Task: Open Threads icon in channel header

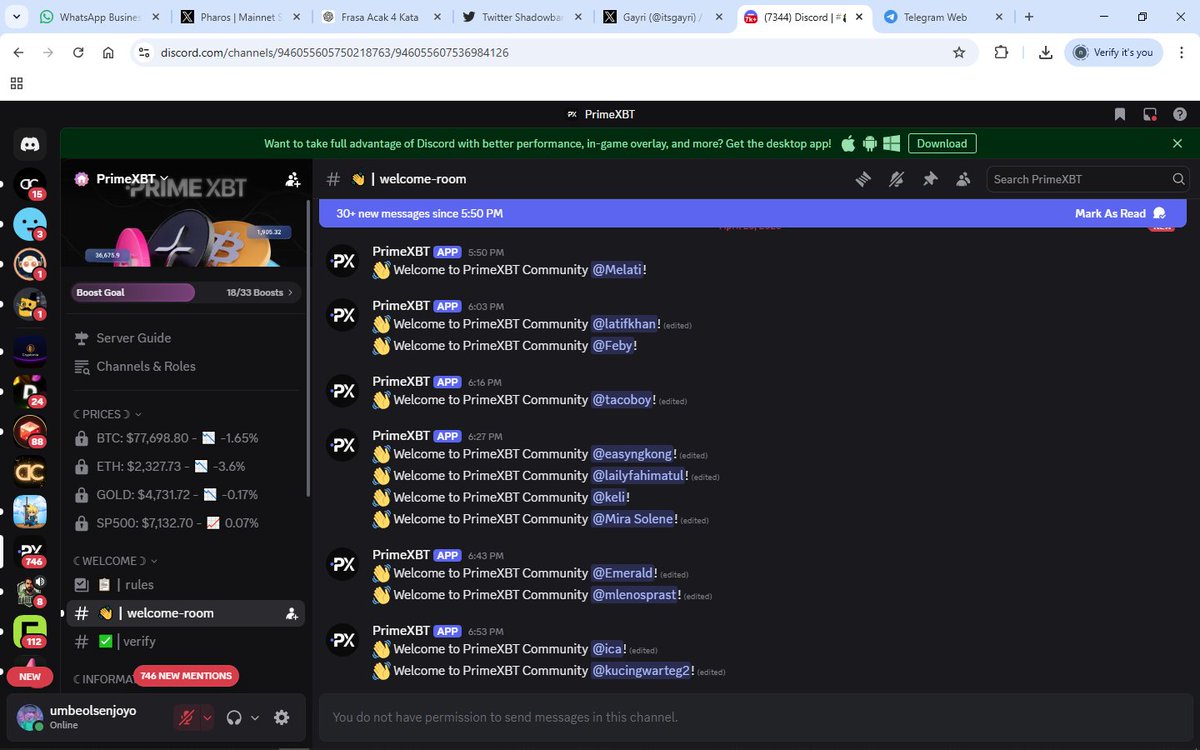Action: click(862, 179)
